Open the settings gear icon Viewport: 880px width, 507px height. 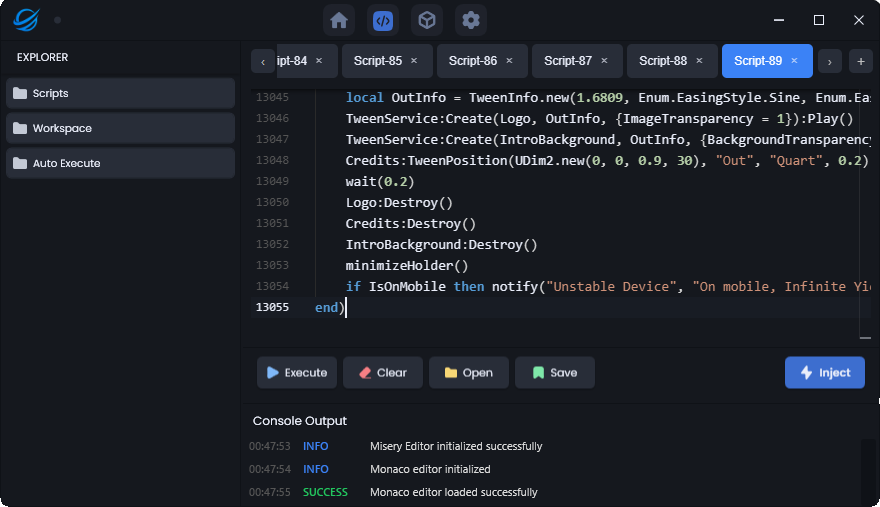pos(471,20)
